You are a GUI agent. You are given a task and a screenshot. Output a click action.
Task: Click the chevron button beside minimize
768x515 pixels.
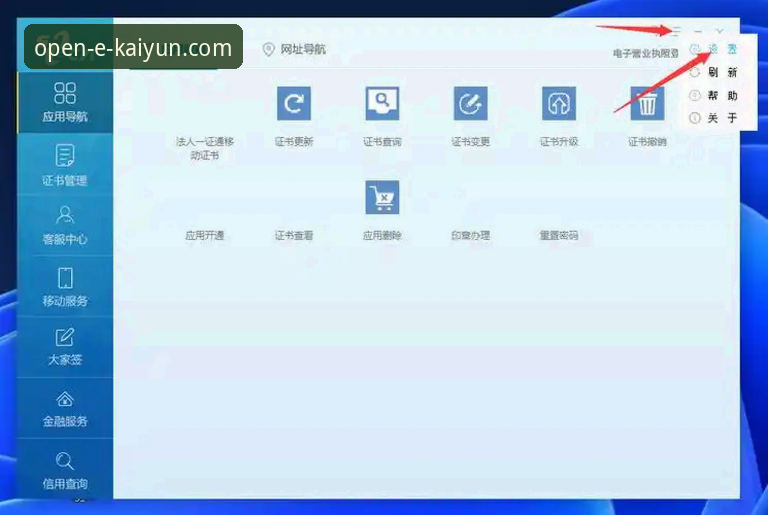pyautogui.click(x=720, y=31)
